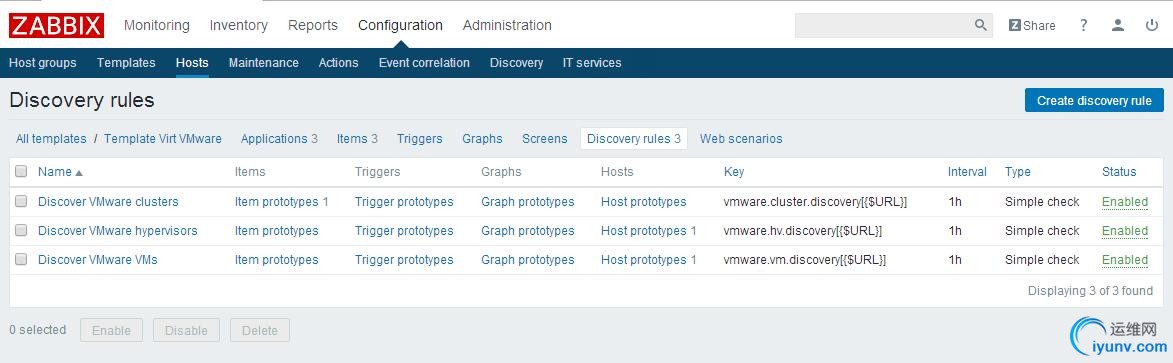Switch to Items 3 tab
This screenshot has height=363, width=1173.
pyautogui.click(x=357, y=138)
